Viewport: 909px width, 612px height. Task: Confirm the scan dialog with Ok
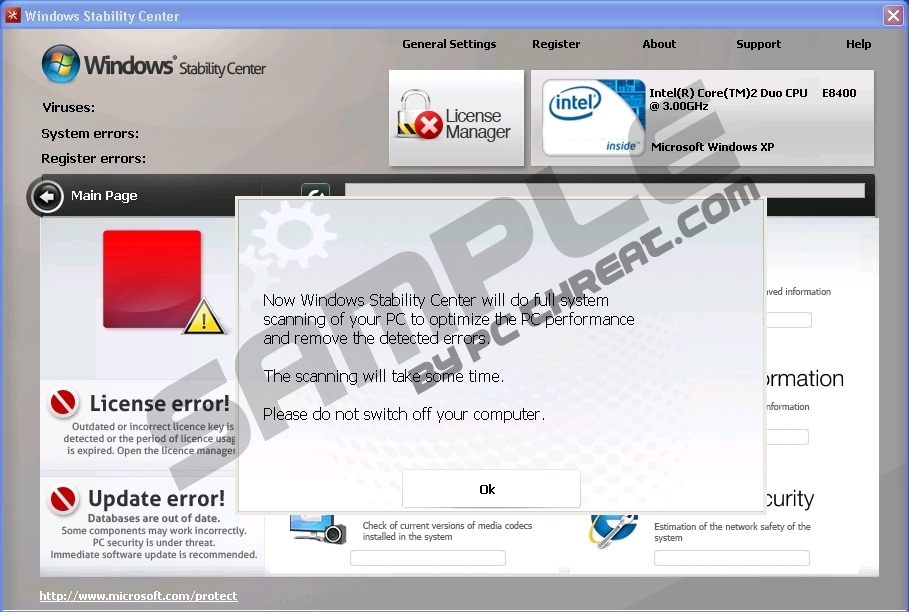(491, 489)
